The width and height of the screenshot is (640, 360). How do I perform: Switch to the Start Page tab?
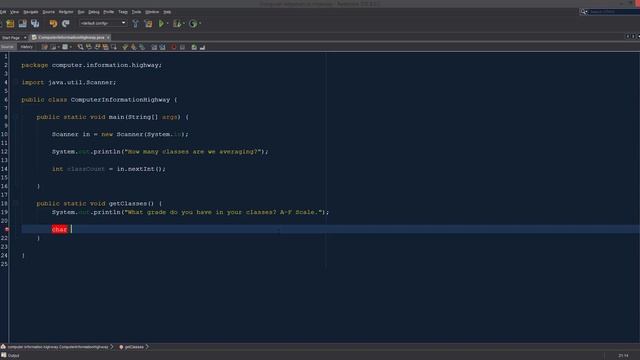[11, 38]
